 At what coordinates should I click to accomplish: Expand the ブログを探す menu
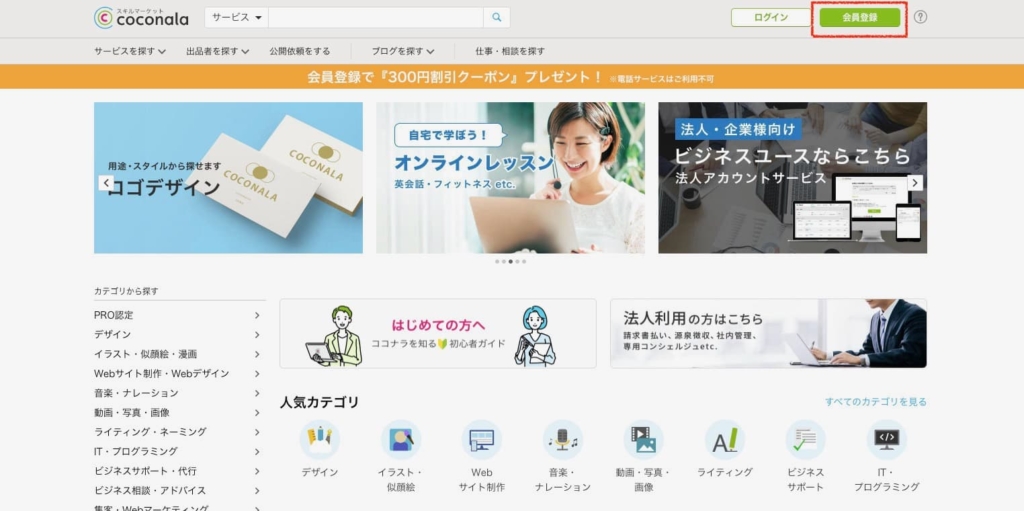click(403, 51)
